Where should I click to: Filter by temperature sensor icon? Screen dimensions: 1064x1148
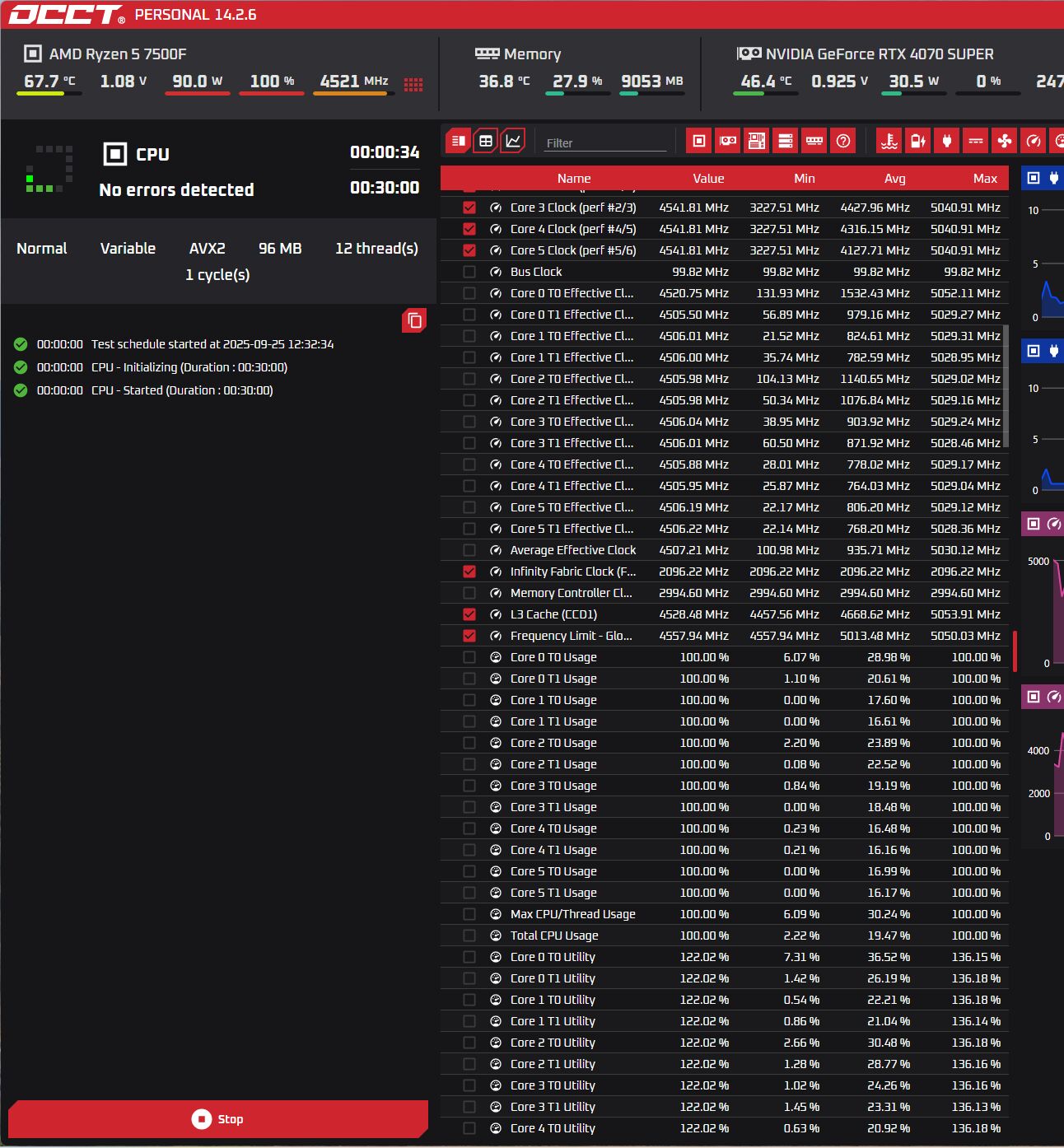(889, 141)
